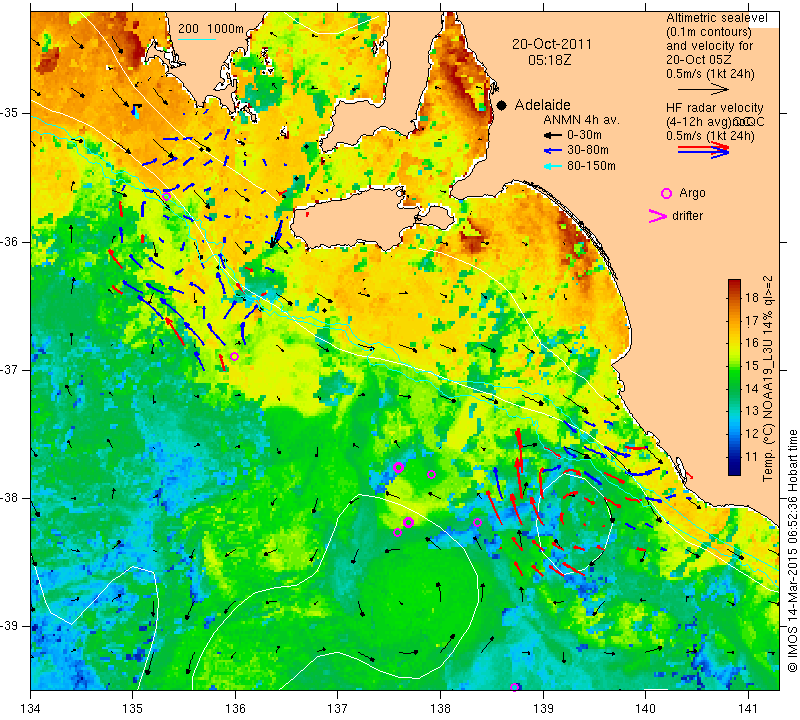Click the Argo float marker near 136E 37S

234,356
